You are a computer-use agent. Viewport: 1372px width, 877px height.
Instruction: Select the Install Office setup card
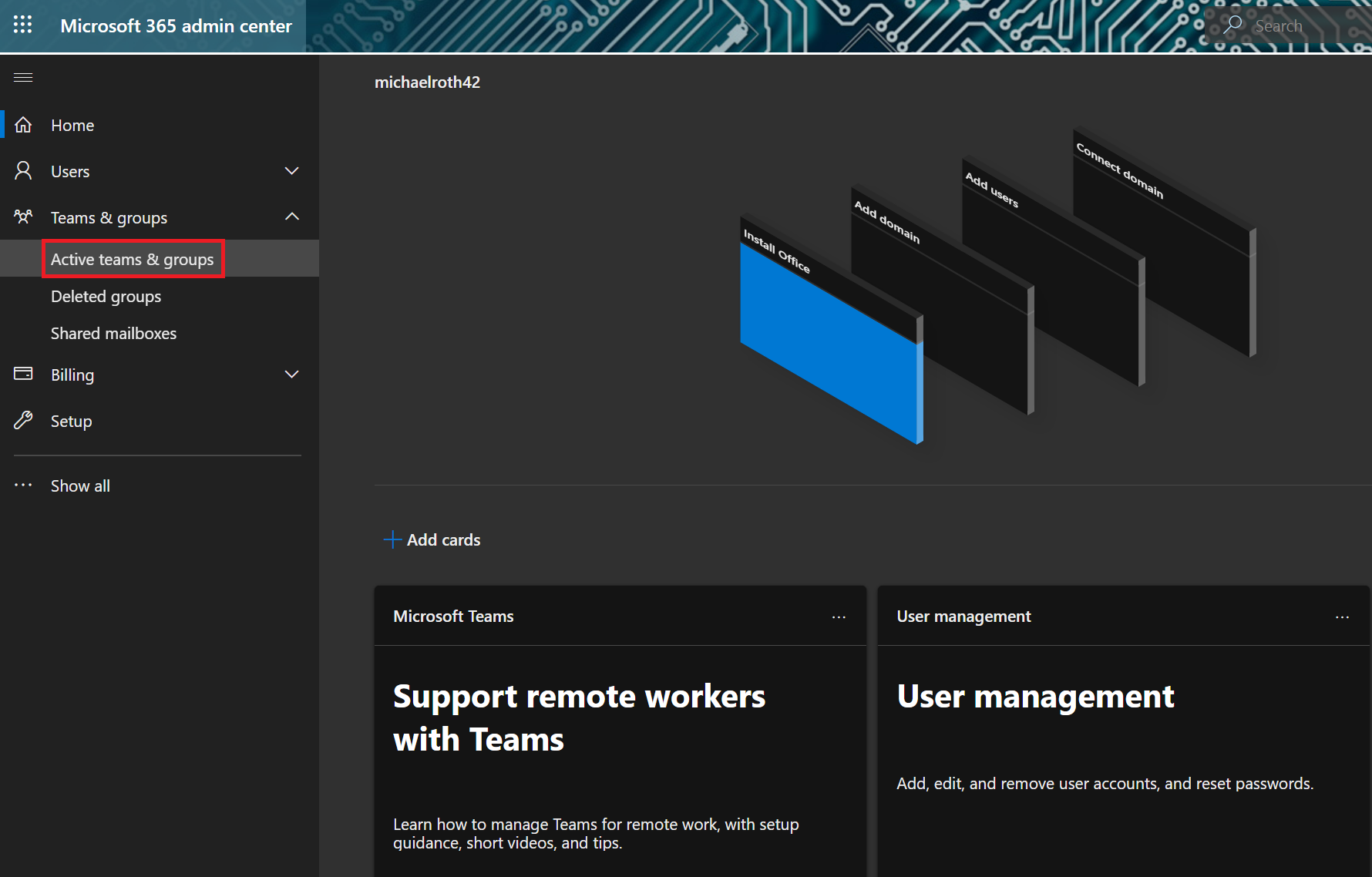tap(832, 329)
